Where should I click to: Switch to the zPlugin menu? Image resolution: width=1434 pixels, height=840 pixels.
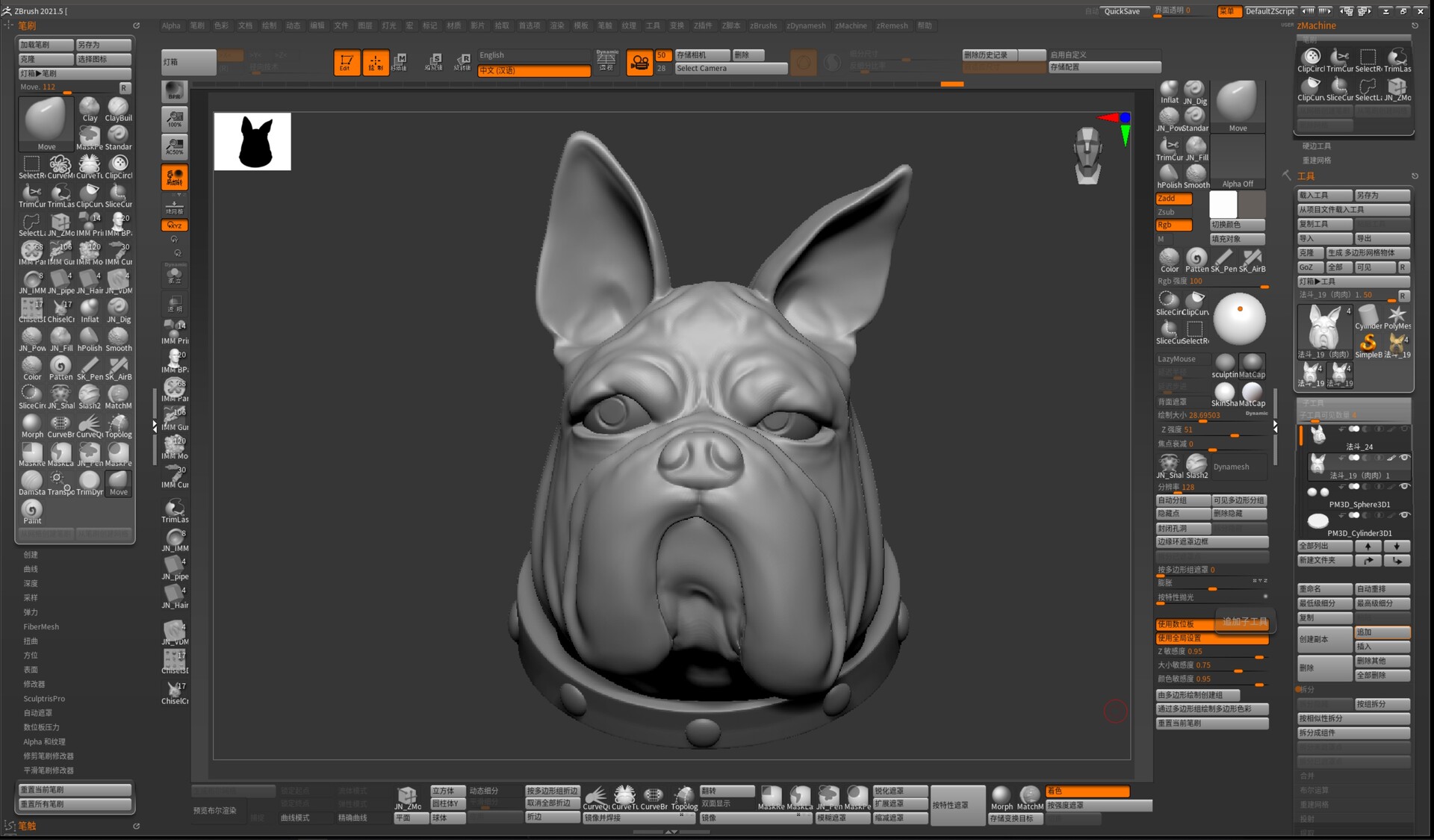coord(702,25)
